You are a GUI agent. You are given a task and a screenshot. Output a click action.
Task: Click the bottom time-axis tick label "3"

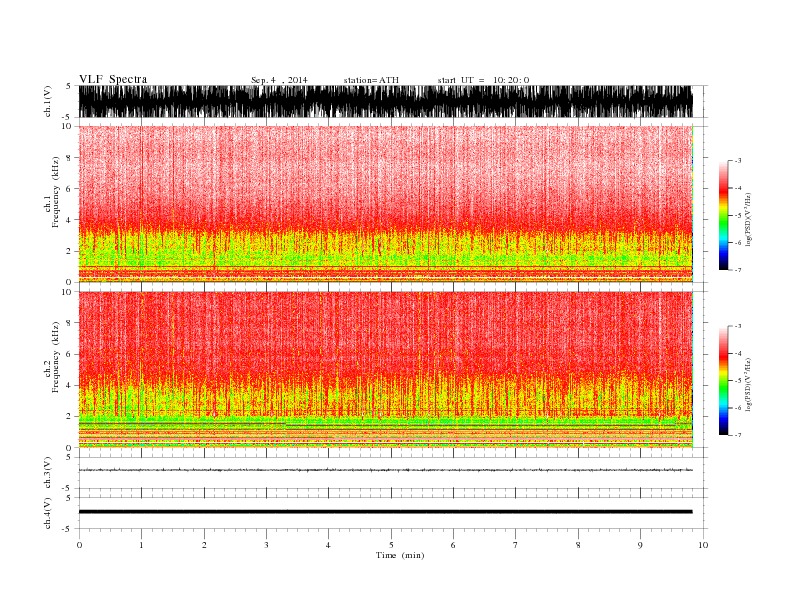[x=266, y=545]
